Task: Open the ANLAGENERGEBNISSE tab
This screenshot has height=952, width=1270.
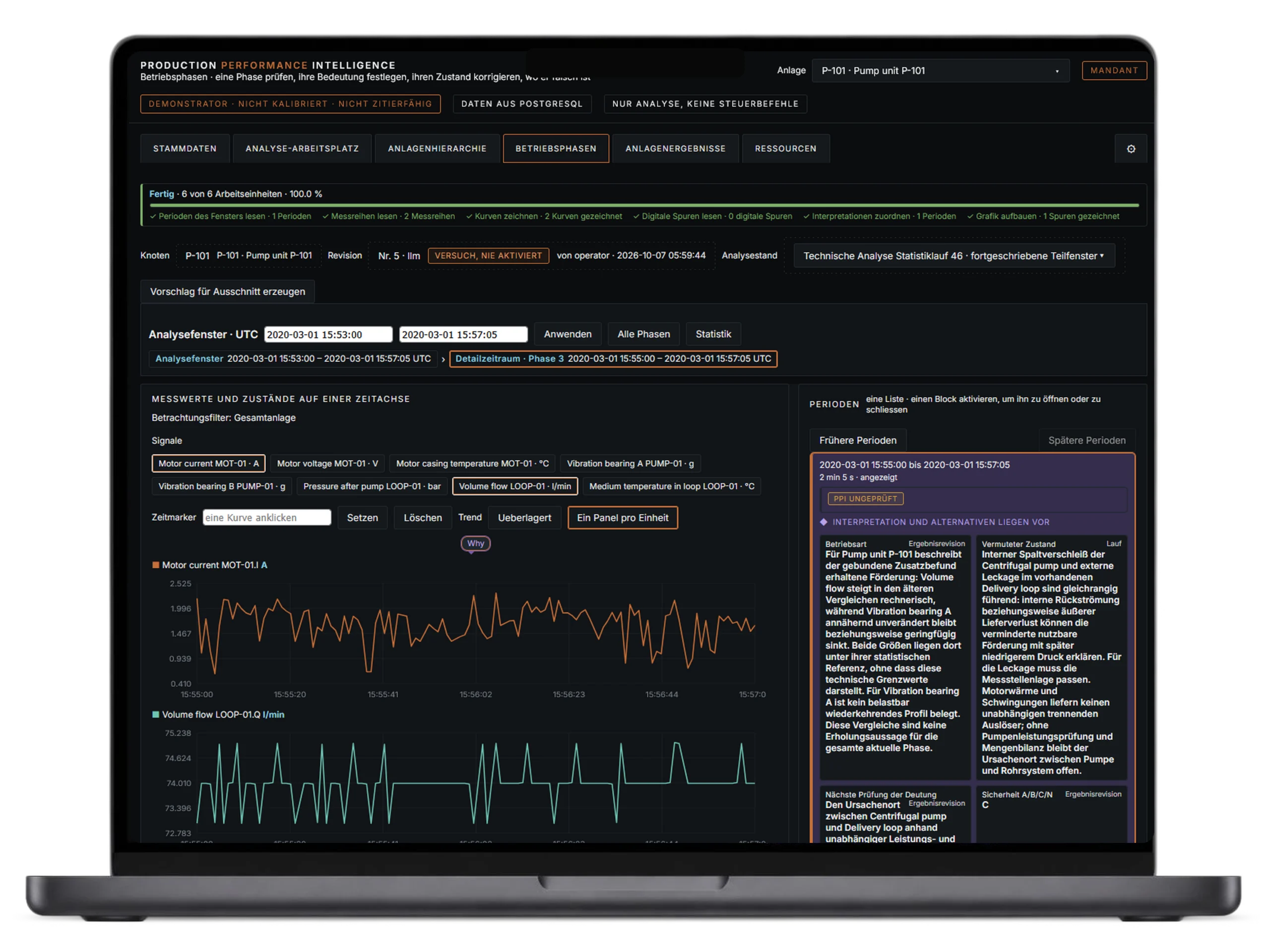Action: point(675,149)
